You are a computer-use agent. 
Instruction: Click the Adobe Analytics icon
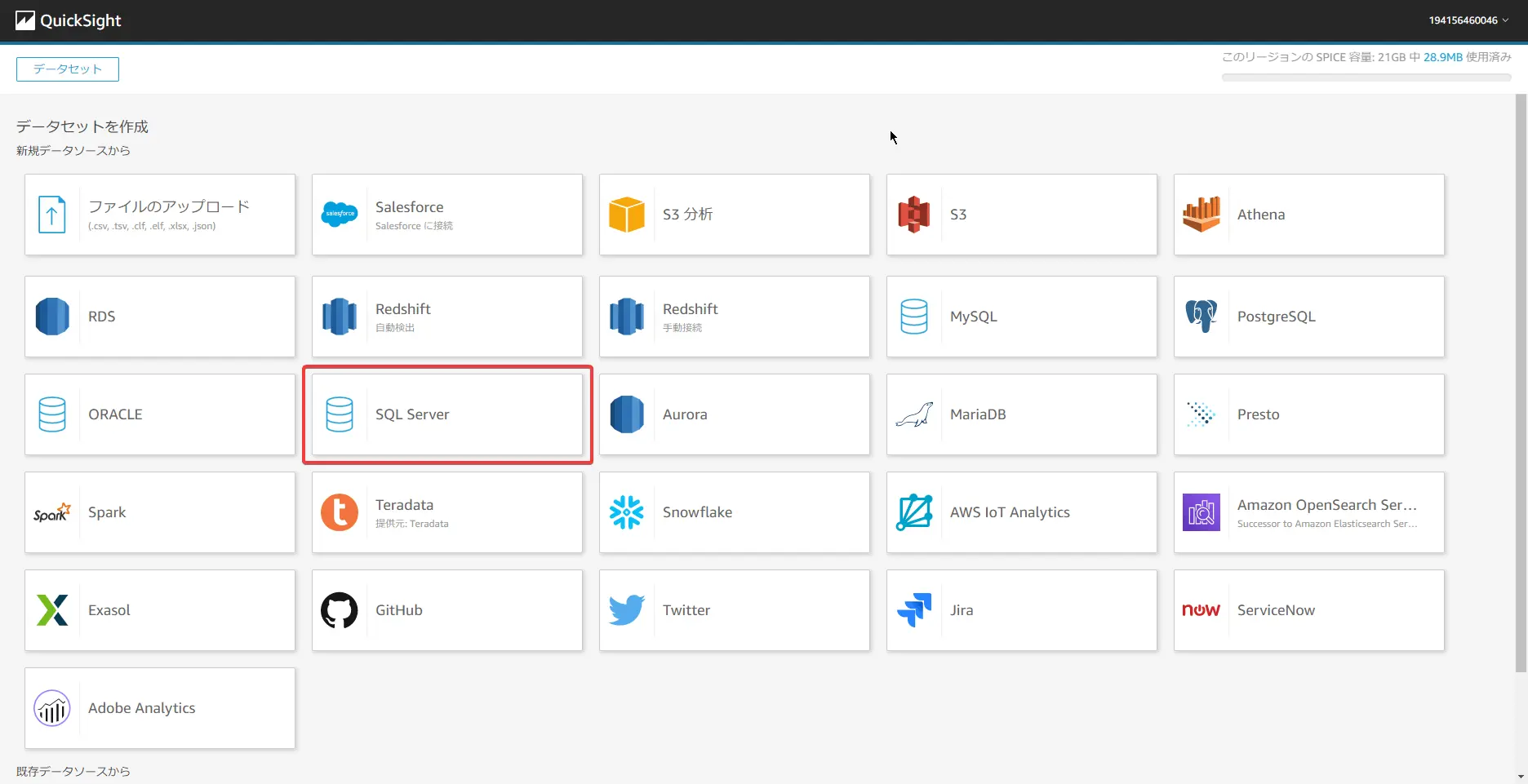tap(52, 708)
